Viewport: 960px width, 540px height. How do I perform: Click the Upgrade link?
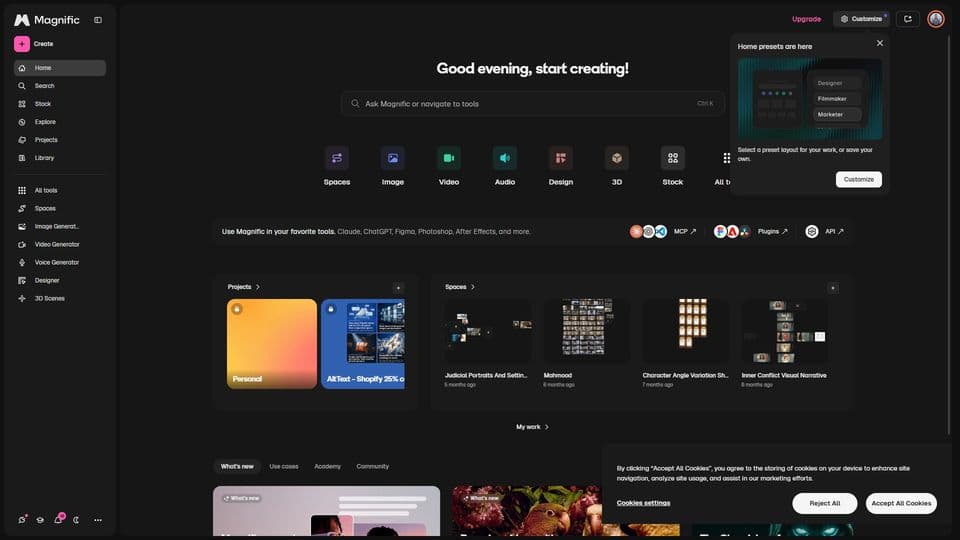coord(806,19)
